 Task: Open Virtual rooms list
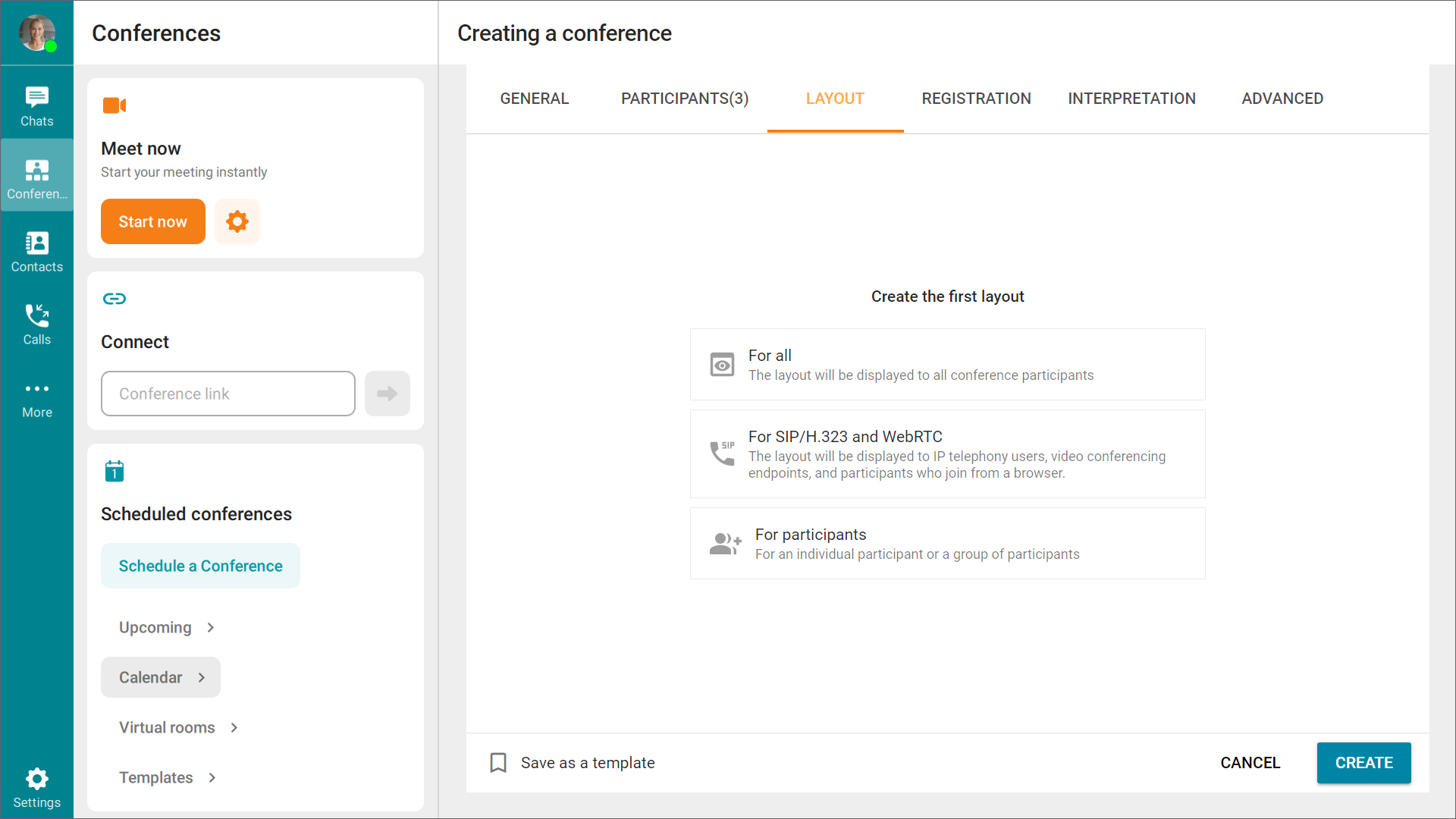pyautogui.click(x=179, y=727)
